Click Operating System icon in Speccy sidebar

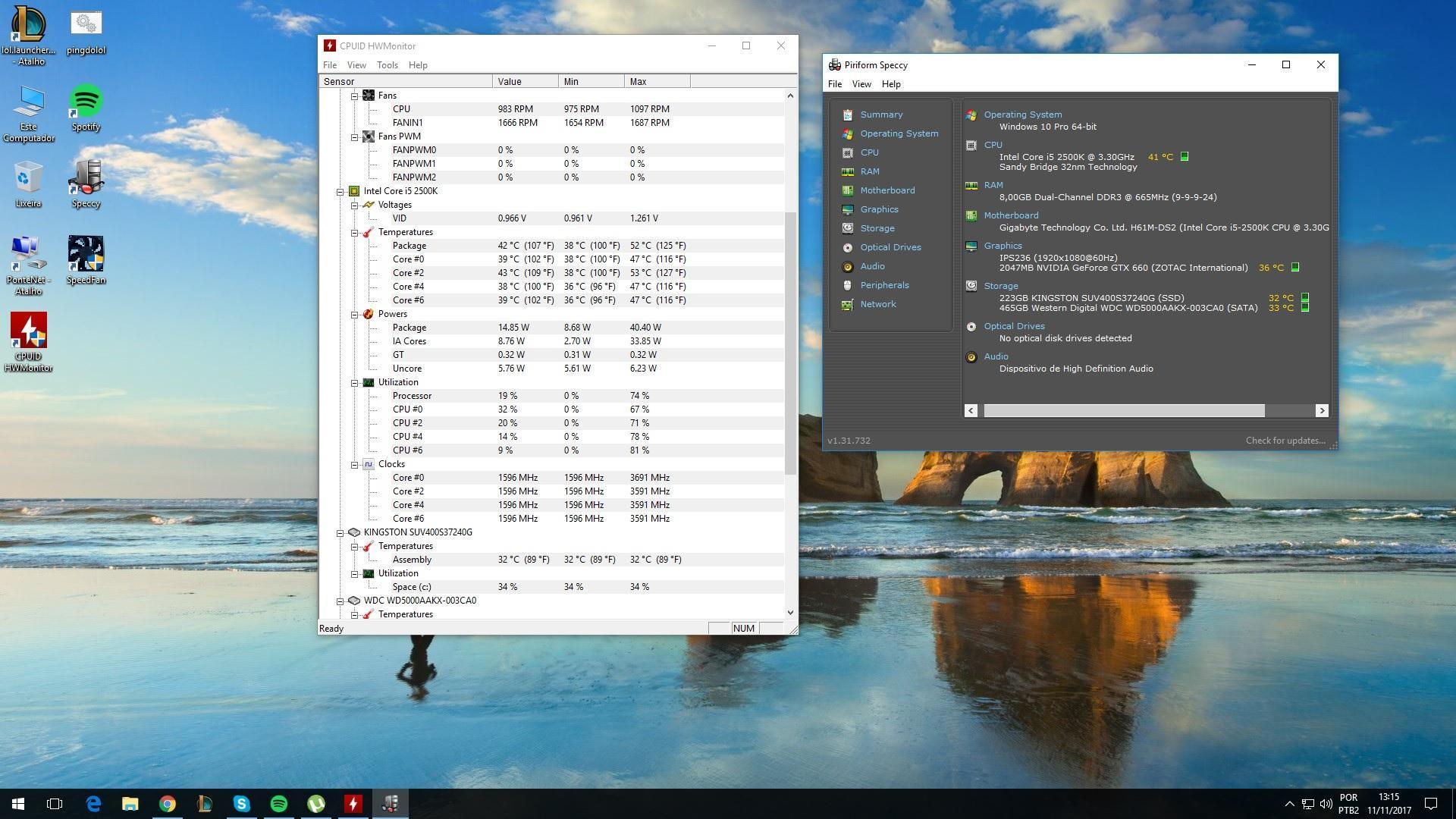coord(848,133)
